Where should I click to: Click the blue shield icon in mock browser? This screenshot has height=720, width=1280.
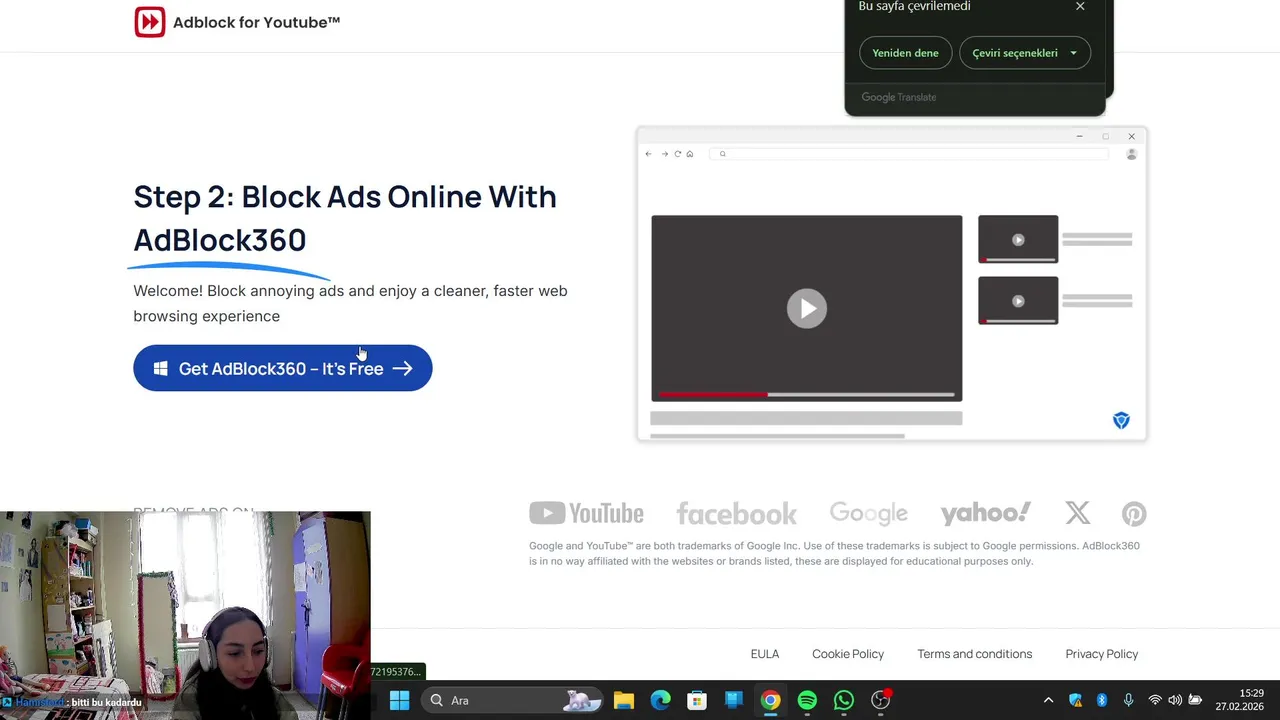tap(1121, 421)
